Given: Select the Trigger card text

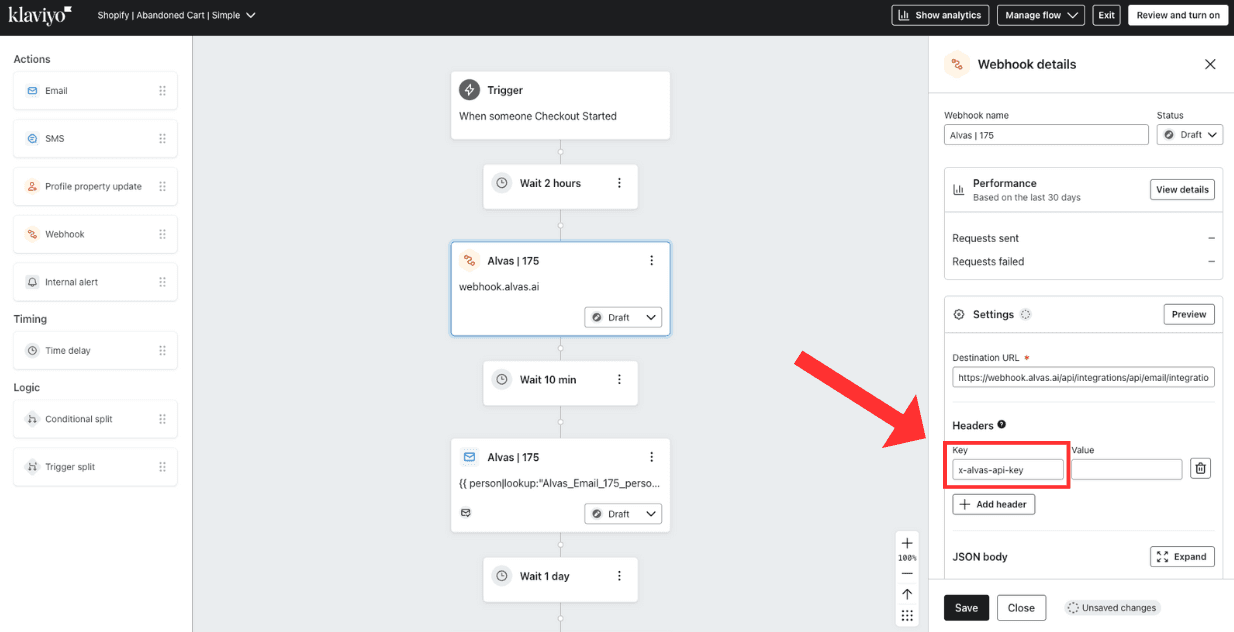Looking at the screenshot, I should (x=538, y=116).
